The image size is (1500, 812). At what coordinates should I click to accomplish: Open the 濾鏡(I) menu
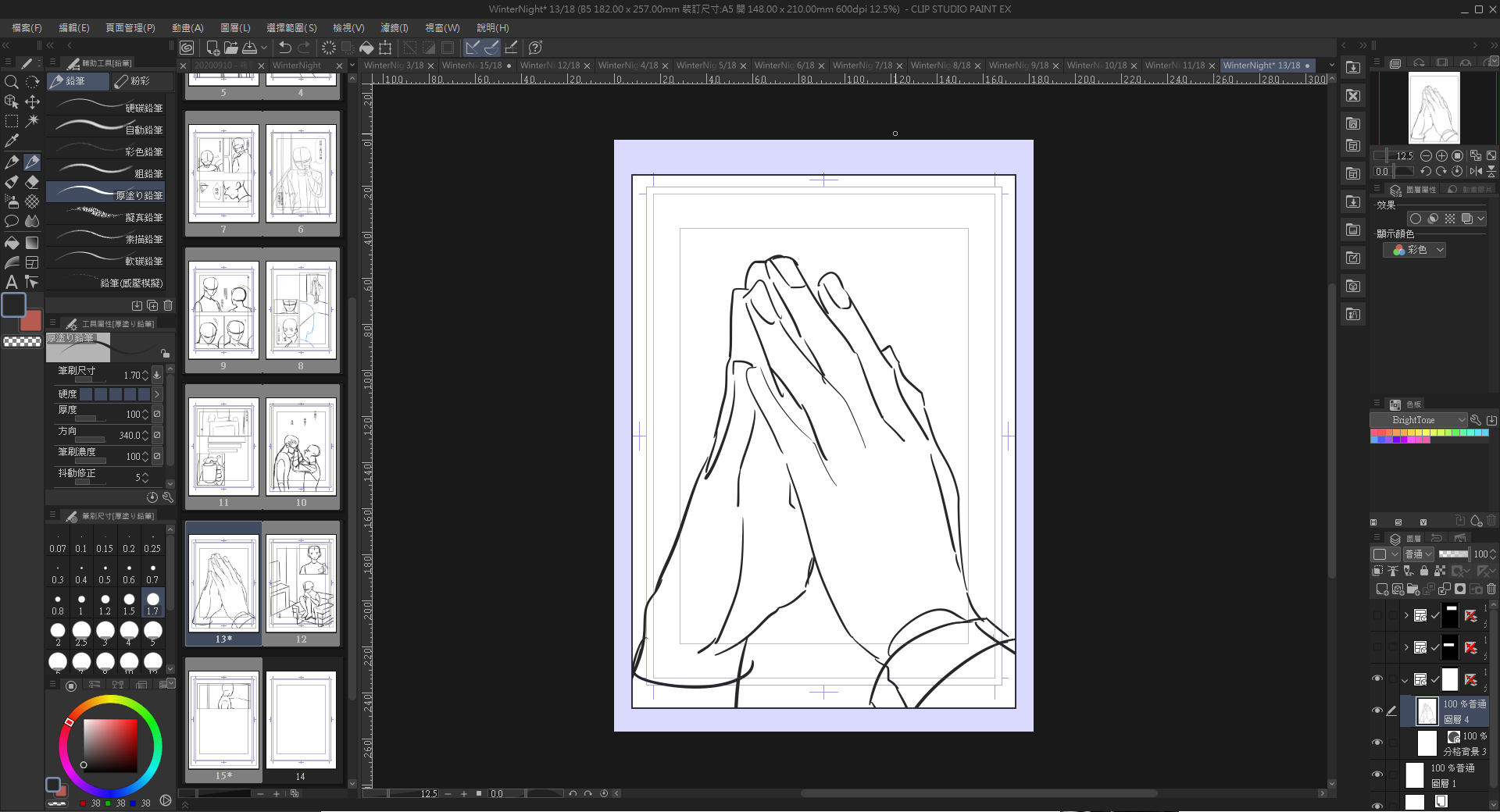394,27
